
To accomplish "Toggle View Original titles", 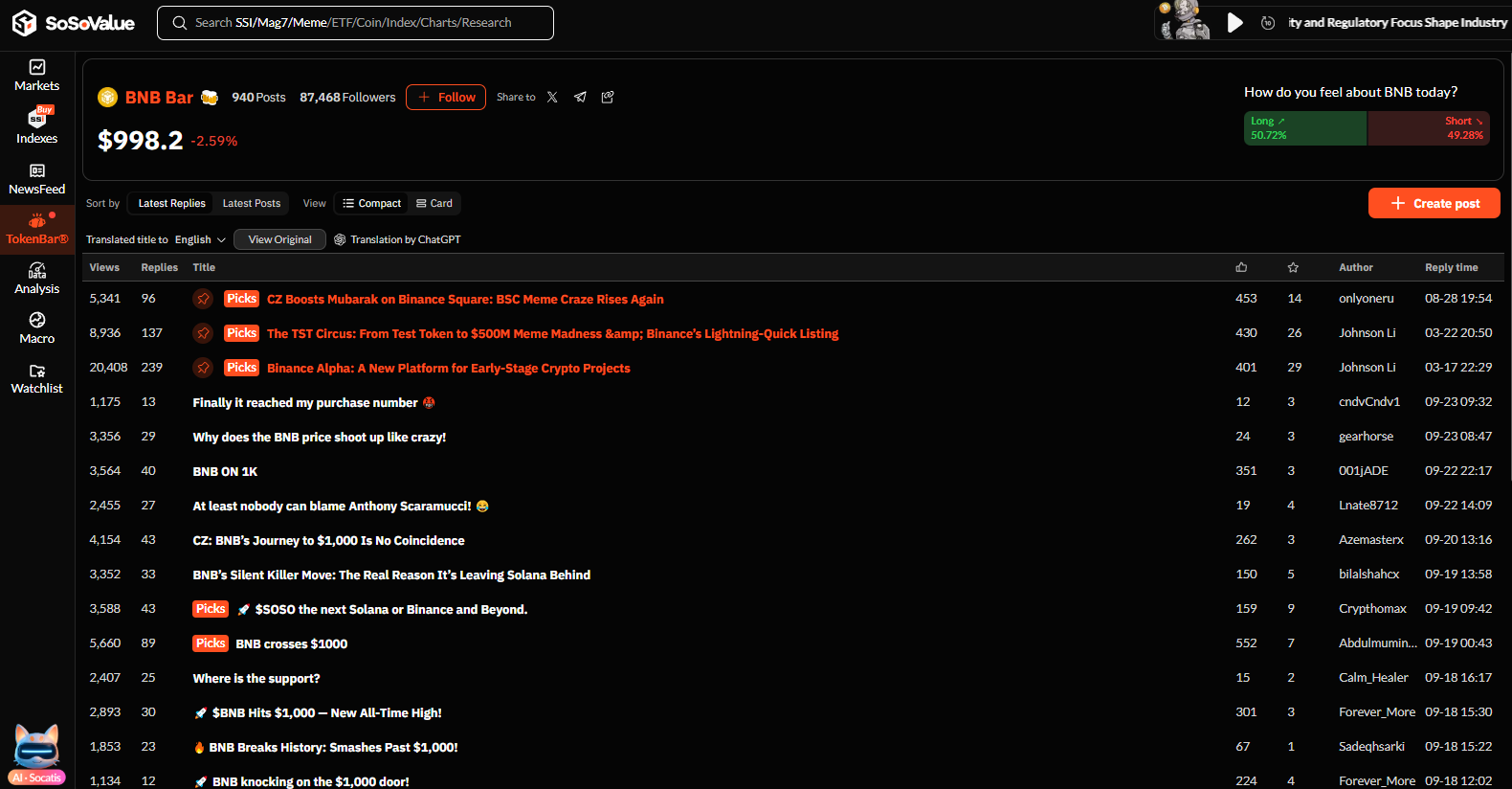I will point(279,240).
